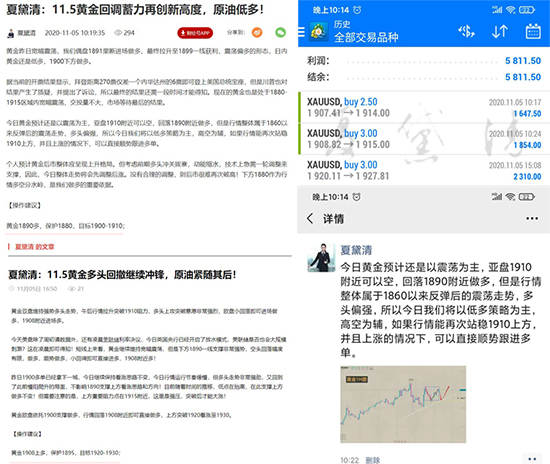This screenshot has height=464, width=550.
Task: Tap the signal icon in top status bar
Action: 497,10
